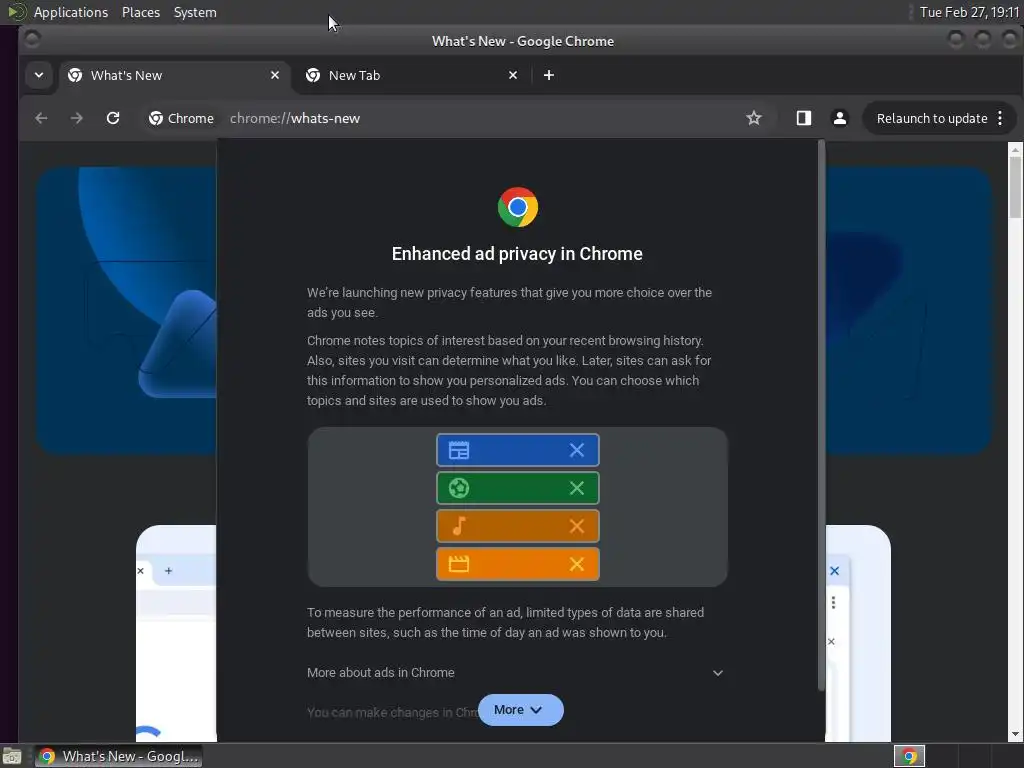Click the "Enhanced ad privacy in Chrome" heading
Viewport: 1024px width, 768px height.
517,253
